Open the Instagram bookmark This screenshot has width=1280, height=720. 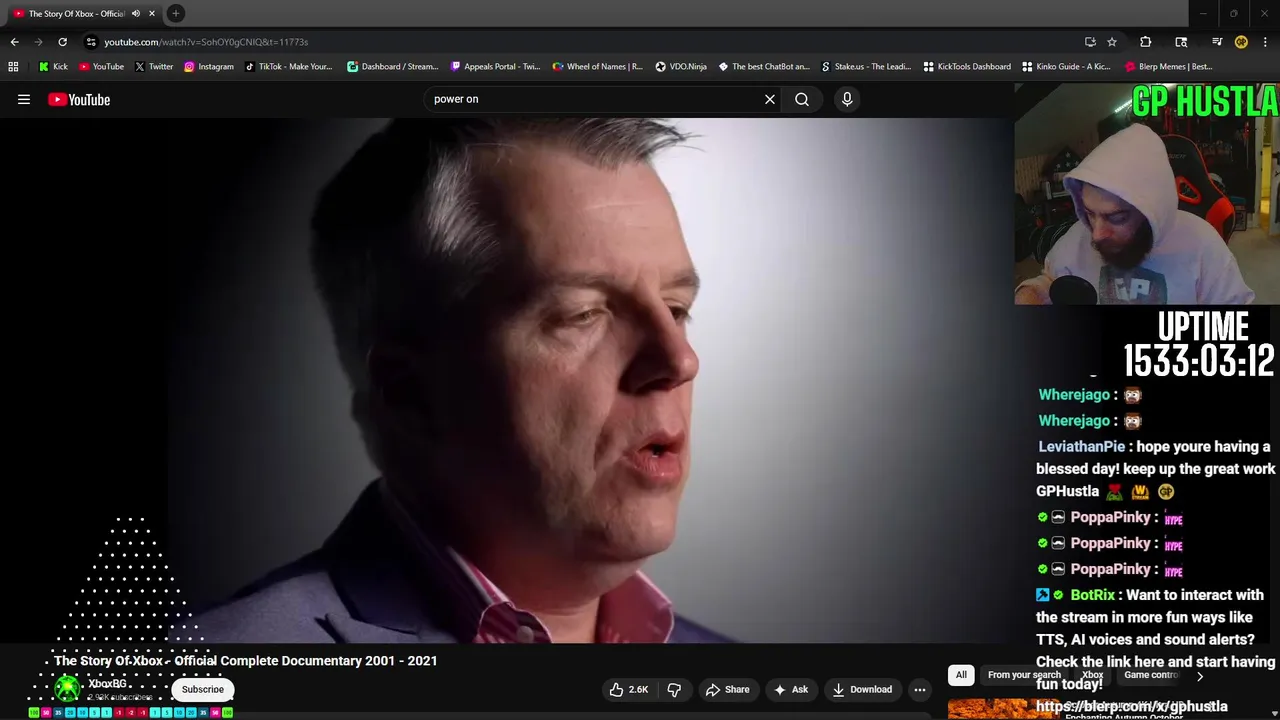(x=209, y=67)
